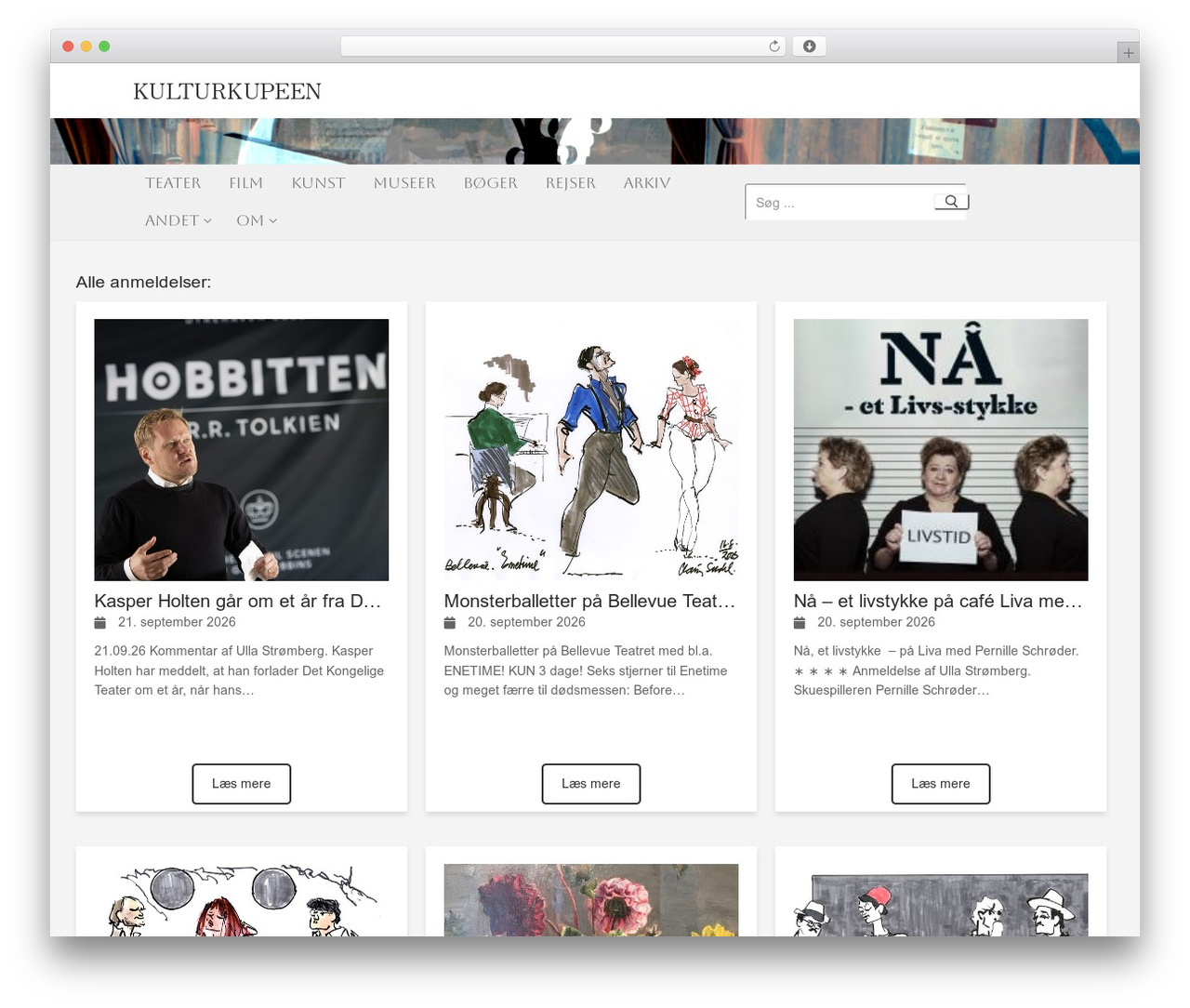Click the excerpt mentioning ENETIME! KUN 3 dage

point(586,670)
